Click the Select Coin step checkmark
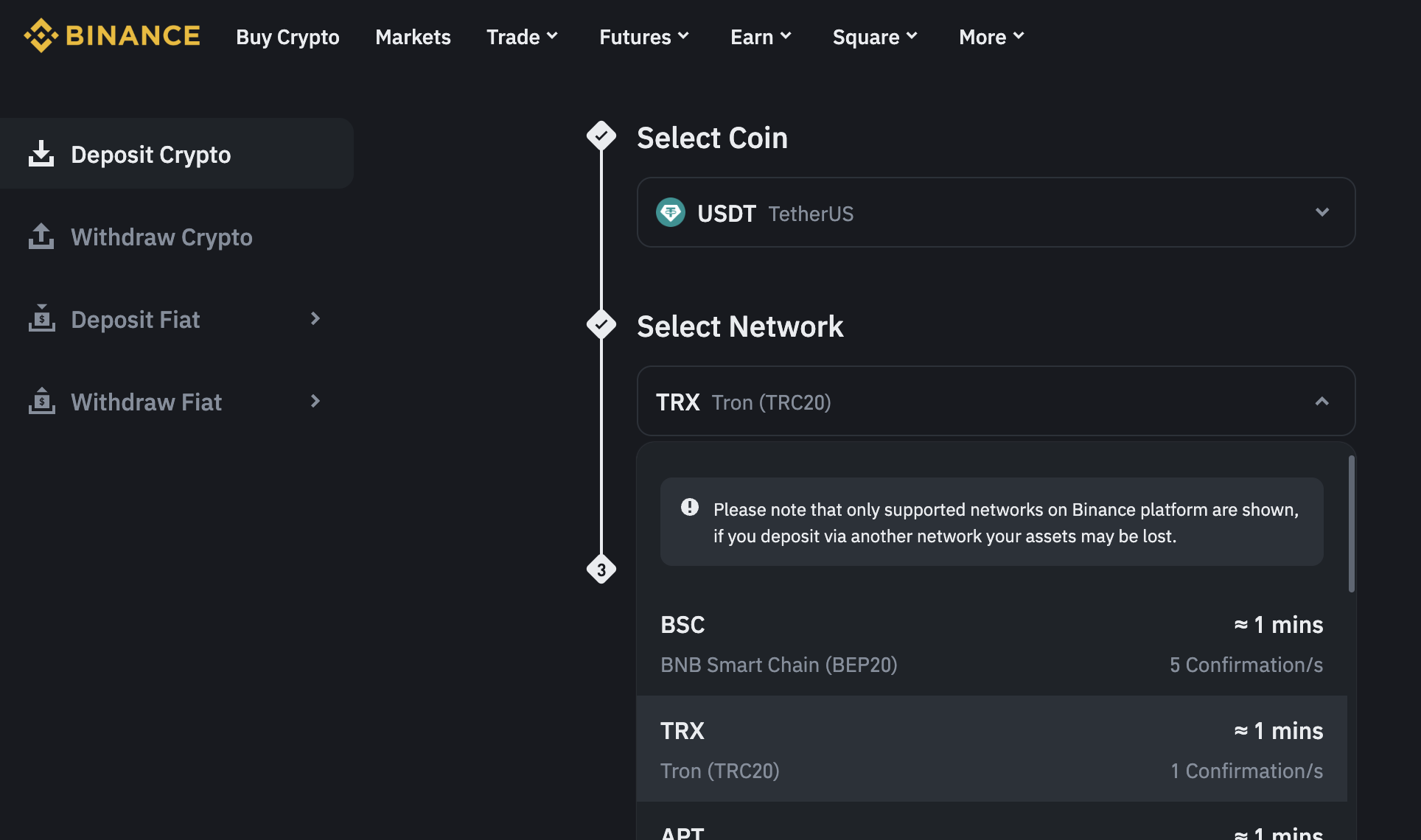1421x840 pixels. 601,136
